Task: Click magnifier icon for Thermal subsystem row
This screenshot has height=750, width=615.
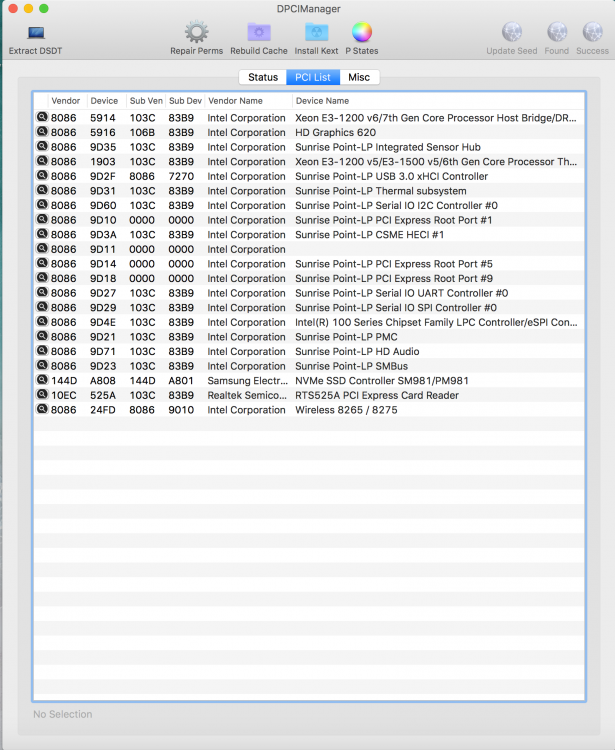Action: click(42, 190)
